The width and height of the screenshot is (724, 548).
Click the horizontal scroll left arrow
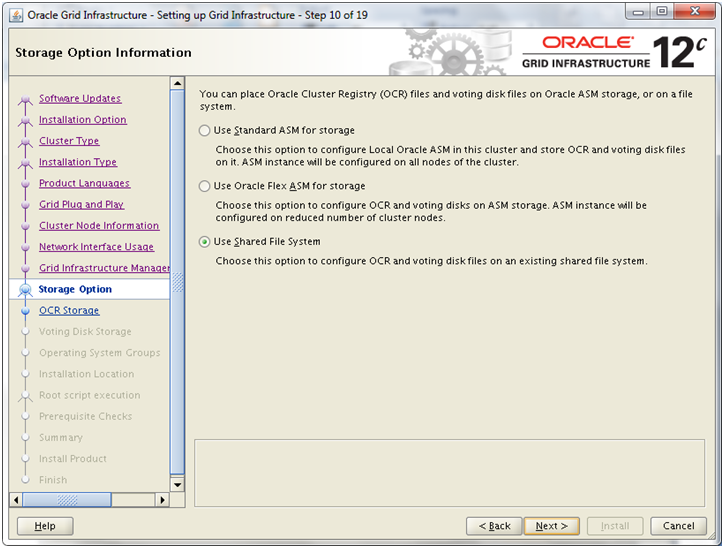tap(17, 500)
